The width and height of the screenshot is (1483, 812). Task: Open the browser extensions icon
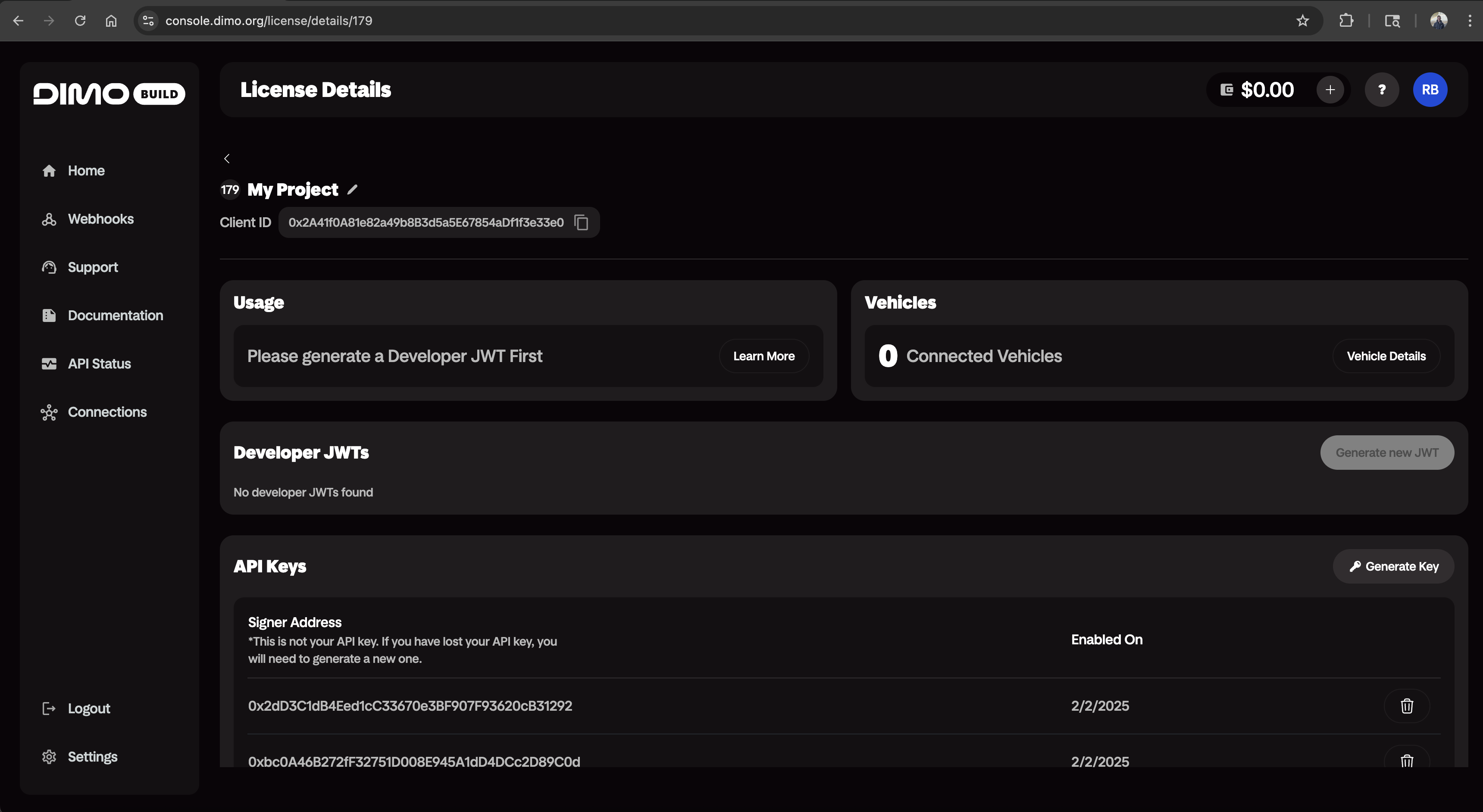click(1346, 21)
